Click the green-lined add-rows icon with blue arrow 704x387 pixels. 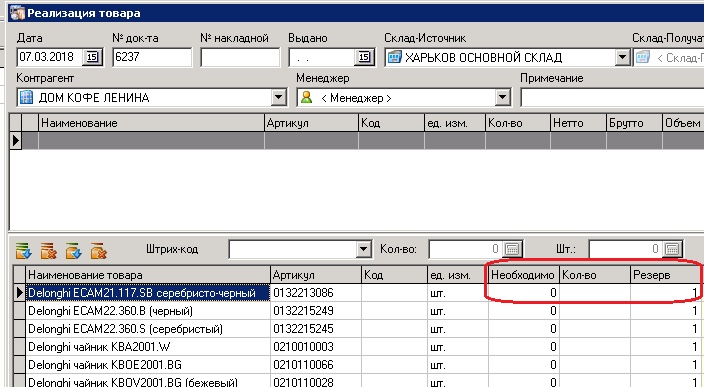tap(23, 251)
